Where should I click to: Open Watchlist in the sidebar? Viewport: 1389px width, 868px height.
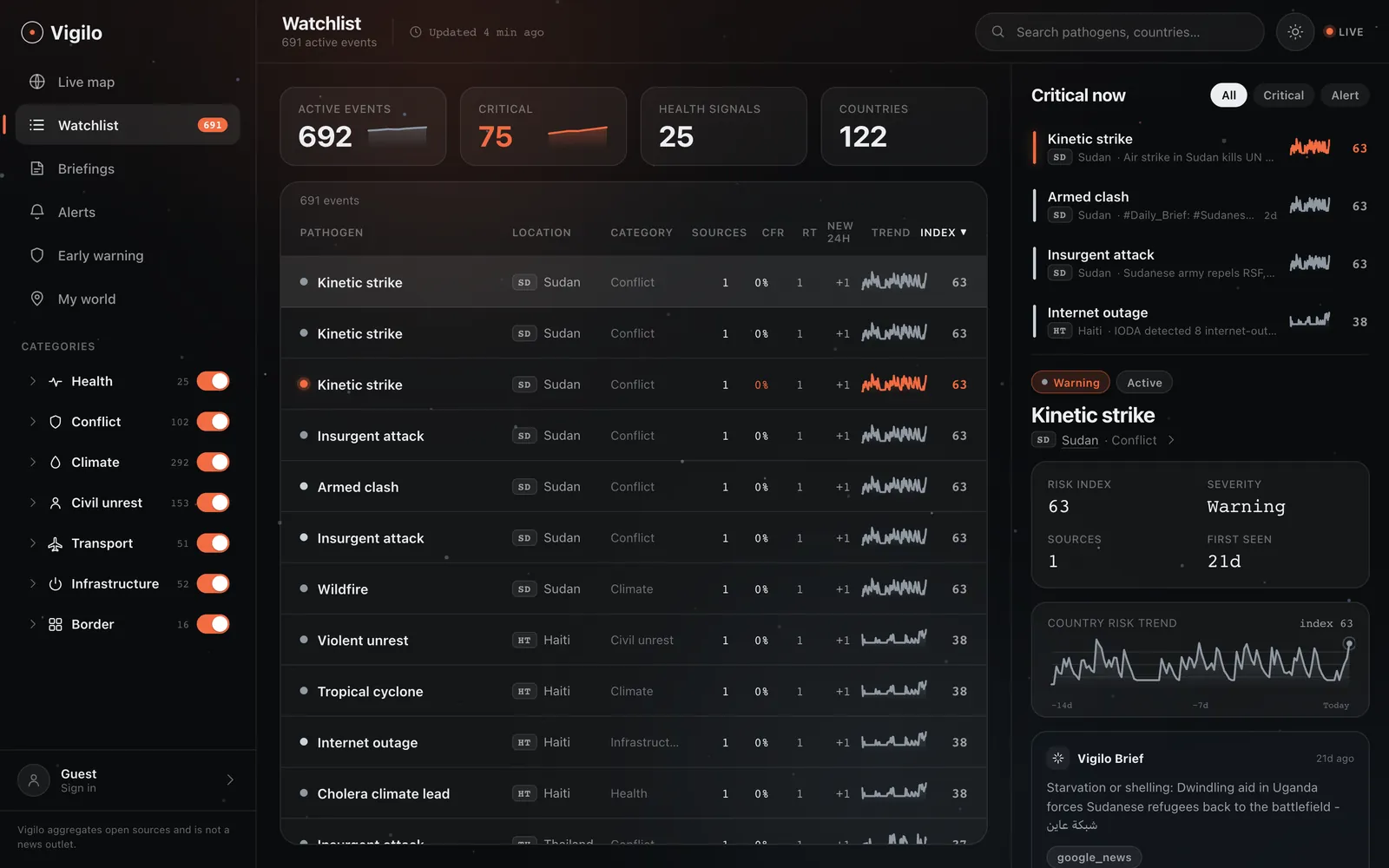[128, 125]
